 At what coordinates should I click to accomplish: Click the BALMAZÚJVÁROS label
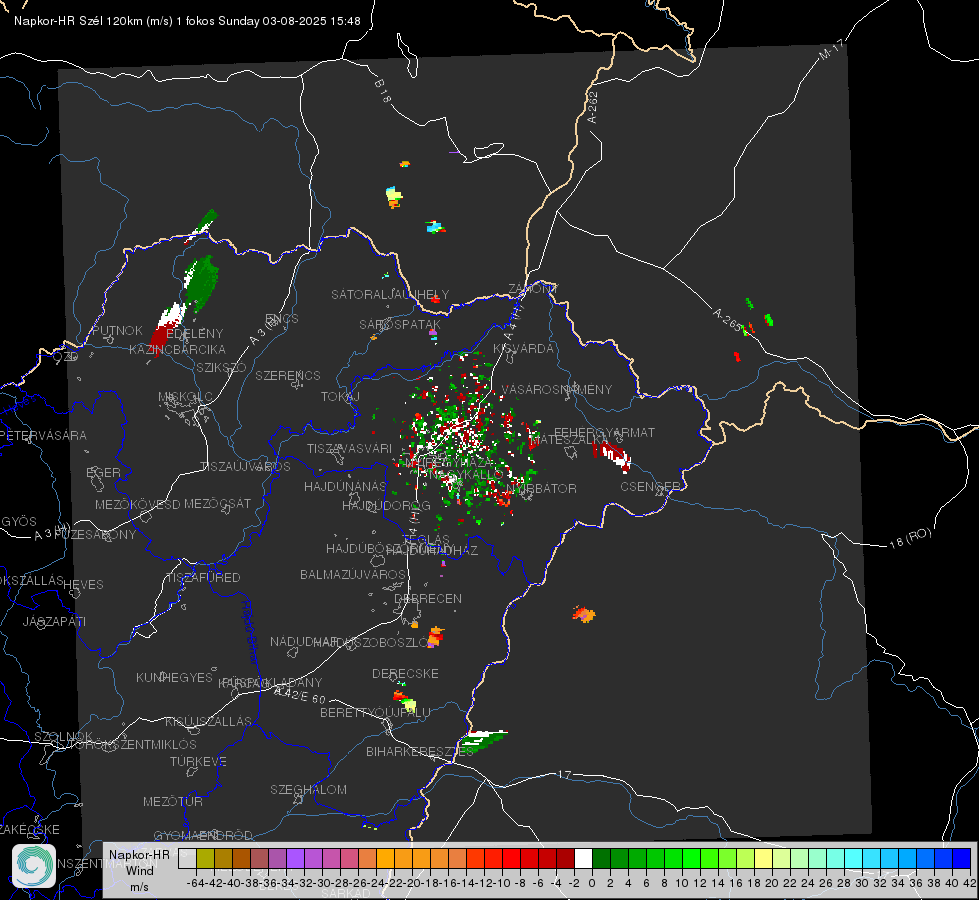pos(353,574)
